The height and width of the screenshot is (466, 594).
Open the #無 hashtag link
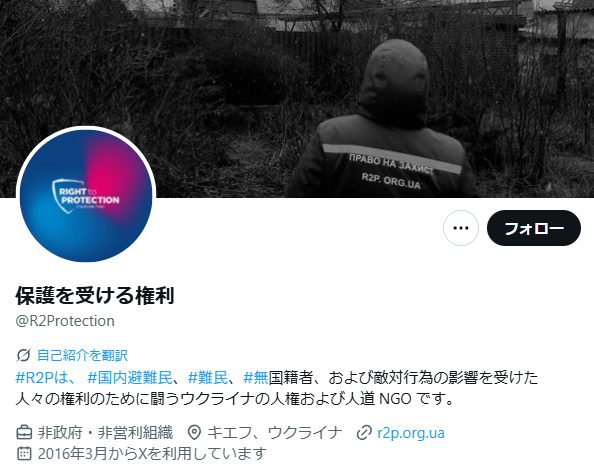click(x=256, y=378)
